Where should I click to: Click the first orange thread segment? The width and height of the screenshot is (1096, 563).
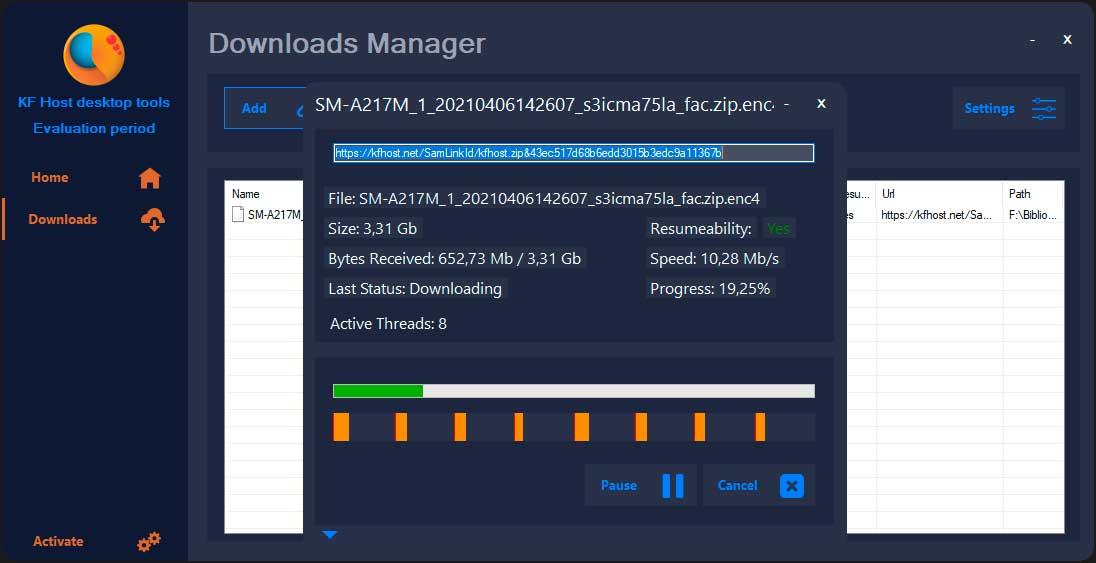tap(341, 427)
